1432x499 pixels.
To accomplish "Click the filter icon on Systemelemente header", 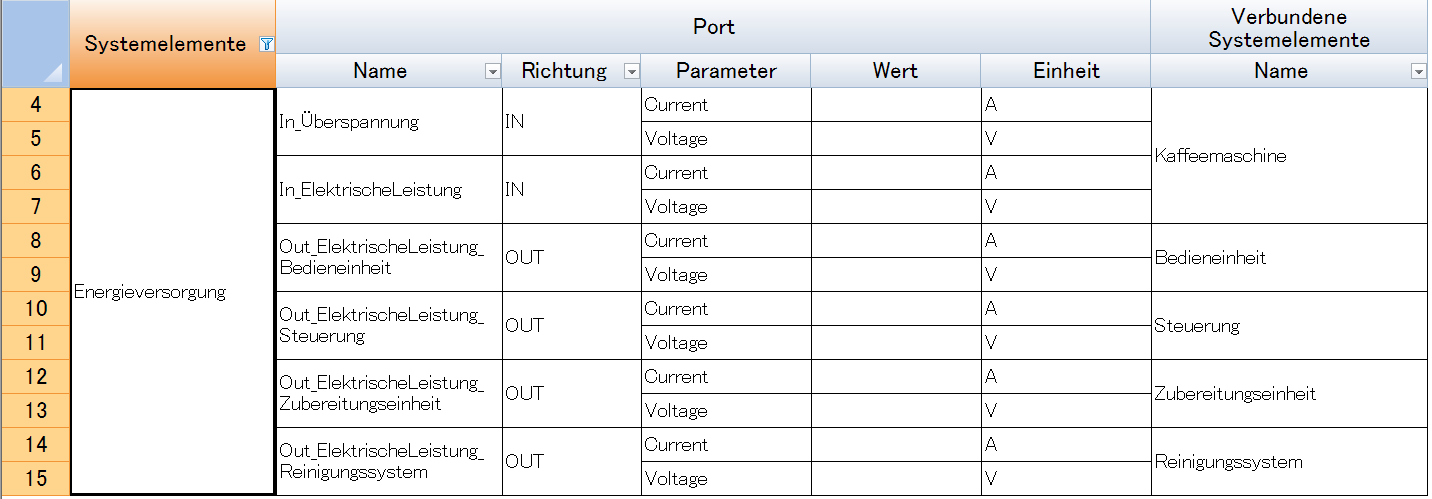I will click(x=267, y=44).
